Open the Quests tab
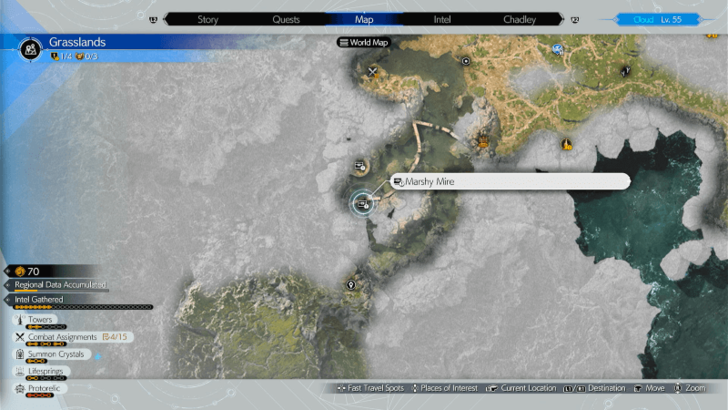This screenshot has height=410, width=728. click(286, 19)
